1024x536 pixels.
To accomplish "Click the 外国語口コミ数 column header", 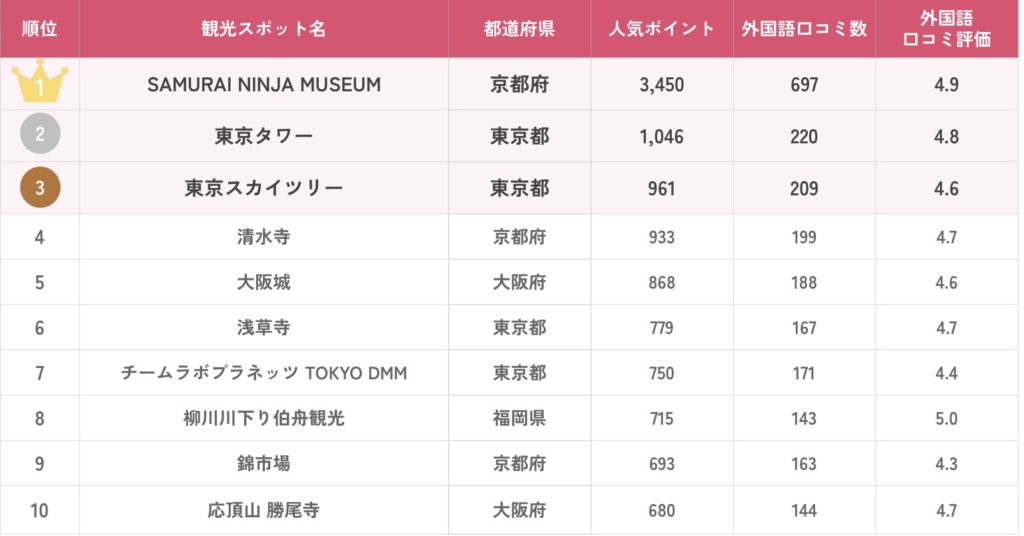I will pos(804,28).
